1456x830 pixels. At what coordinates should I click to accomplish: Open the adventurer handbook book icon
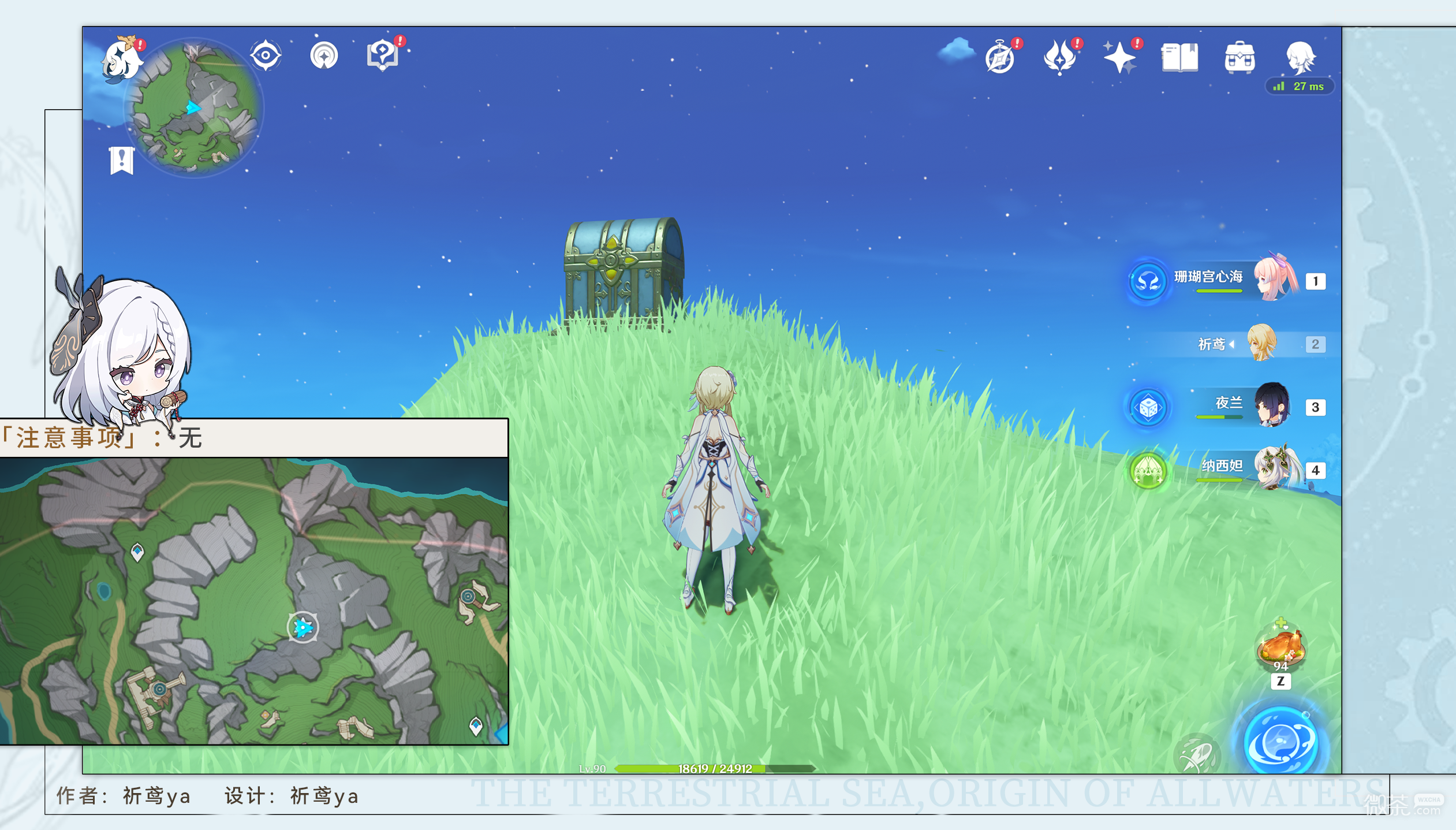[x=1180, y=58]
